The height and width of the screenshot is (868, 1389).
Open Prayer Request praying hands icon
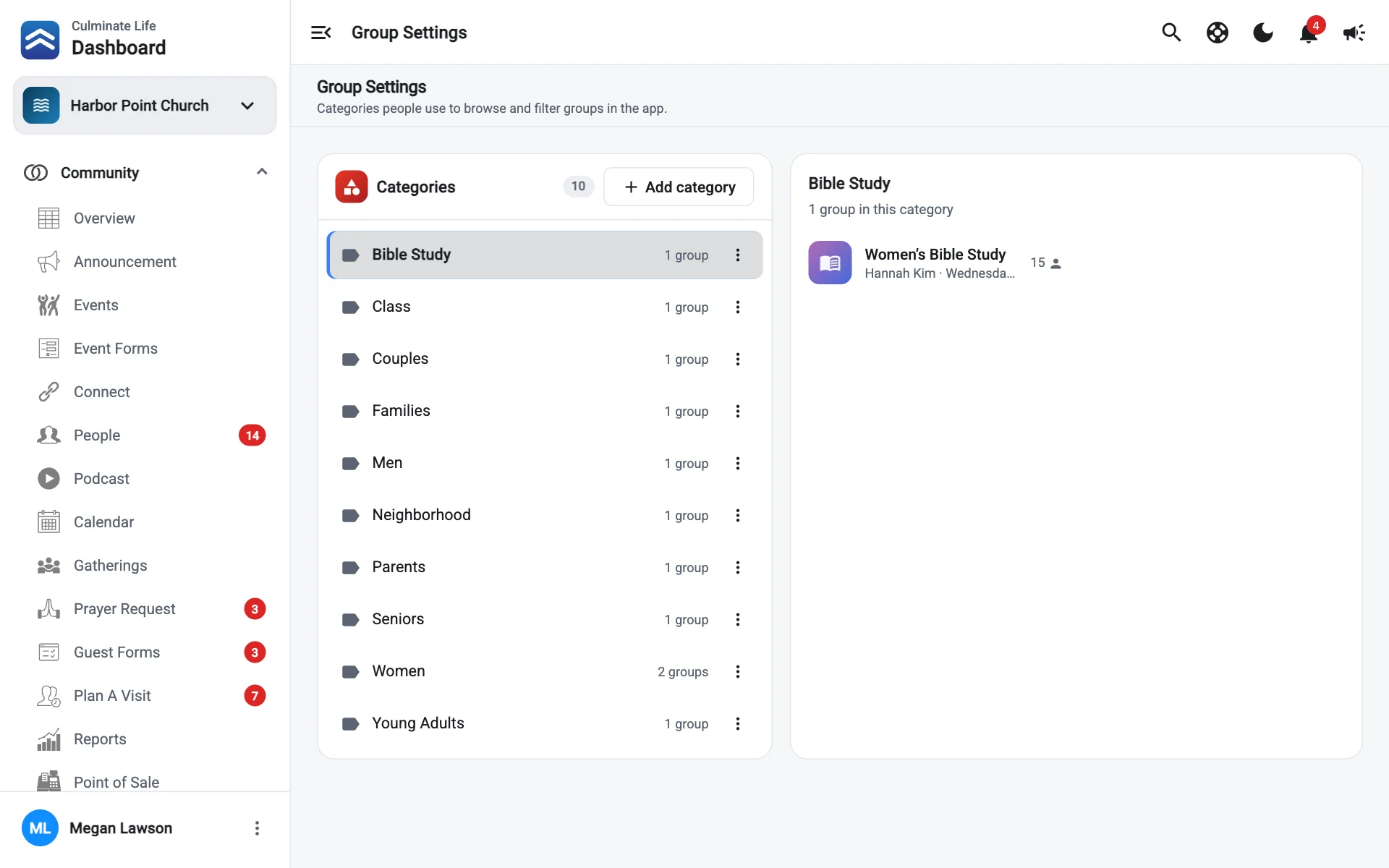[48, 609]
